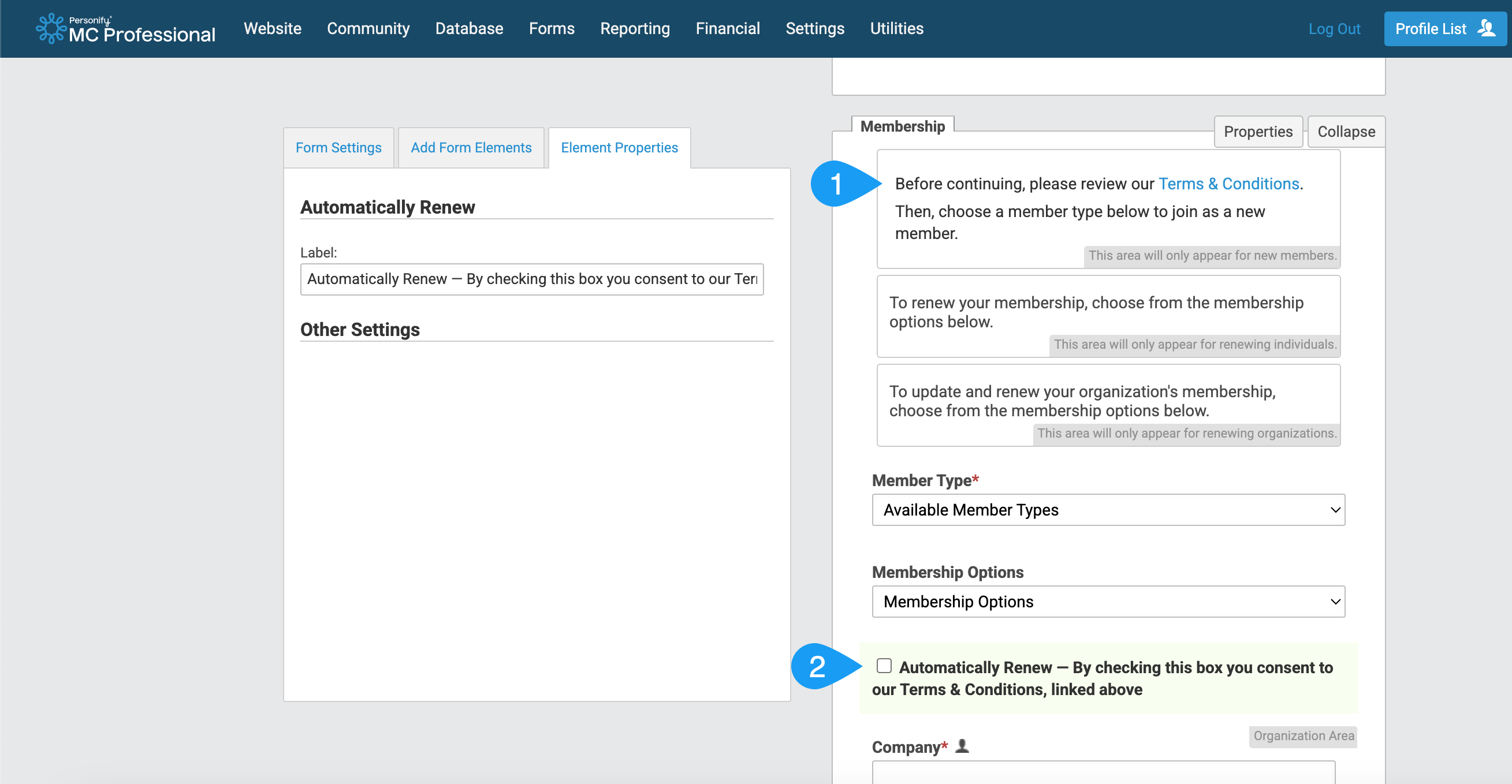1512x784 pixels.
Task: Click the Membership section heading
Action: pyautogui.click(x=902, y=126)
